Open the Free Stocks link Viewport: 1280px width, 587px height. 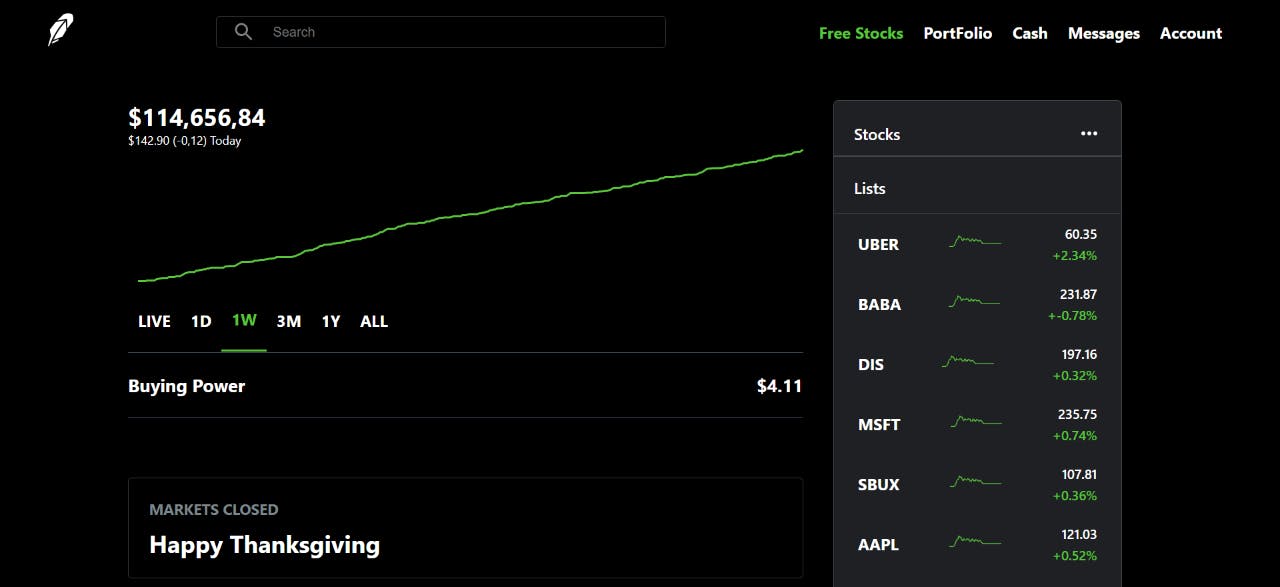tap(861, 33)
